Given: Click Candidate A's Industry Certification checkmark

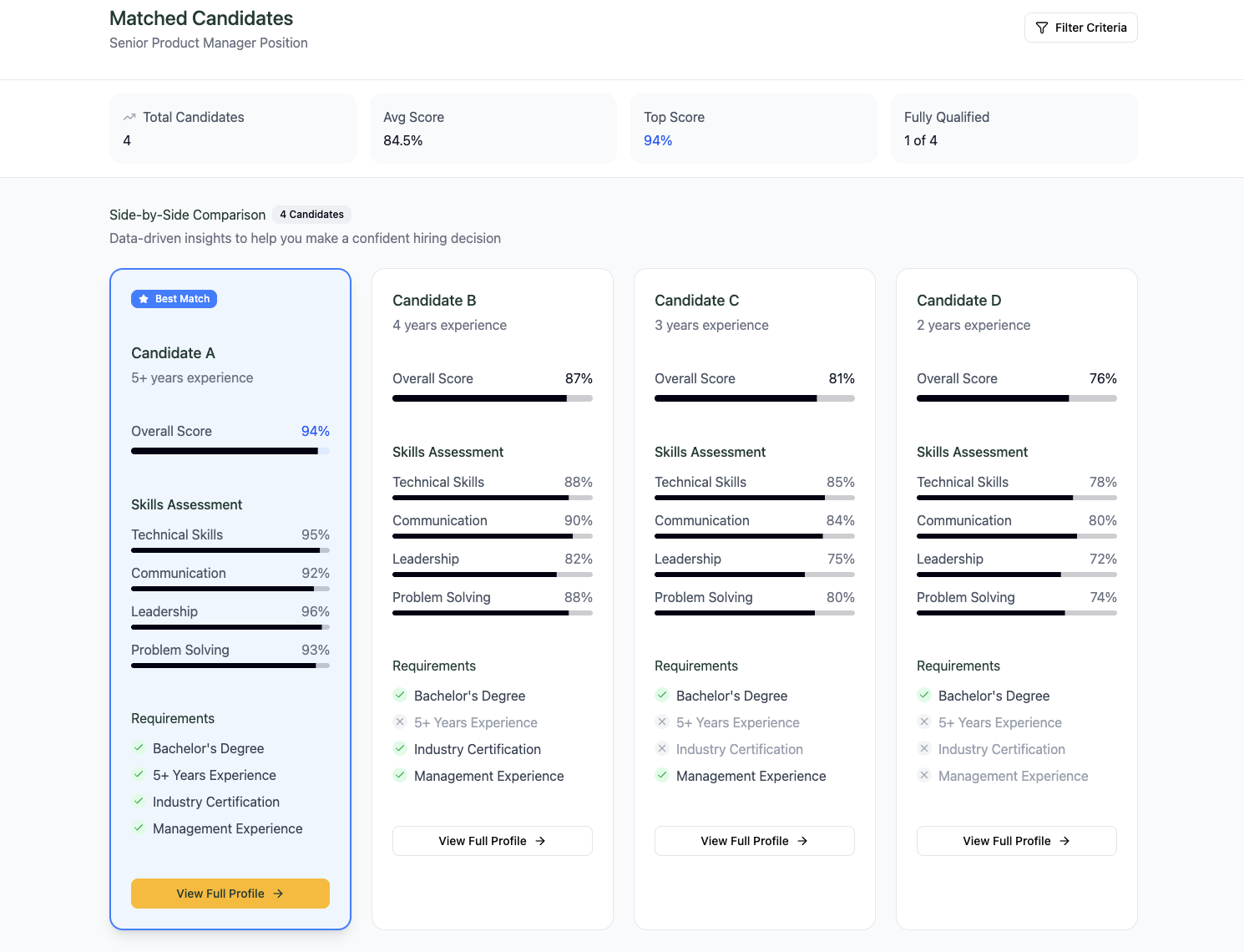Looking at the screenshot, I should [x=139, y=801].
